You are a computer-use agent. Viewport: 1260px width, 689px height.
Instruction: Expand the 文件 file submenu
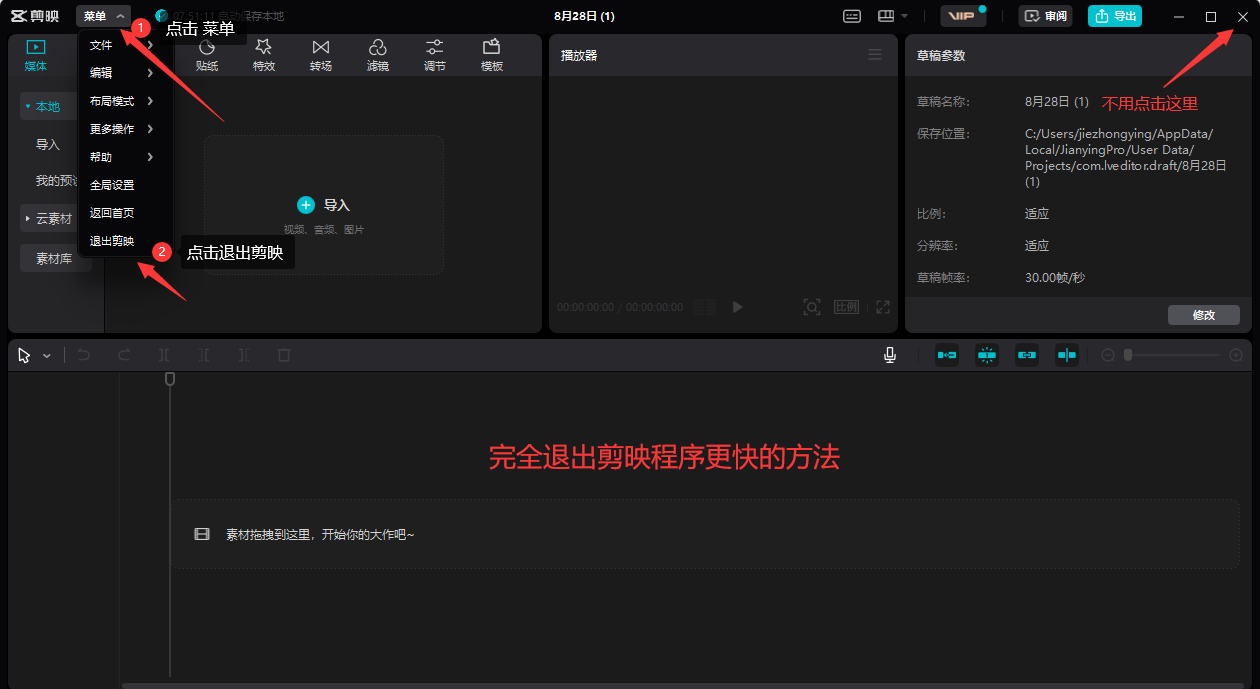125,45
